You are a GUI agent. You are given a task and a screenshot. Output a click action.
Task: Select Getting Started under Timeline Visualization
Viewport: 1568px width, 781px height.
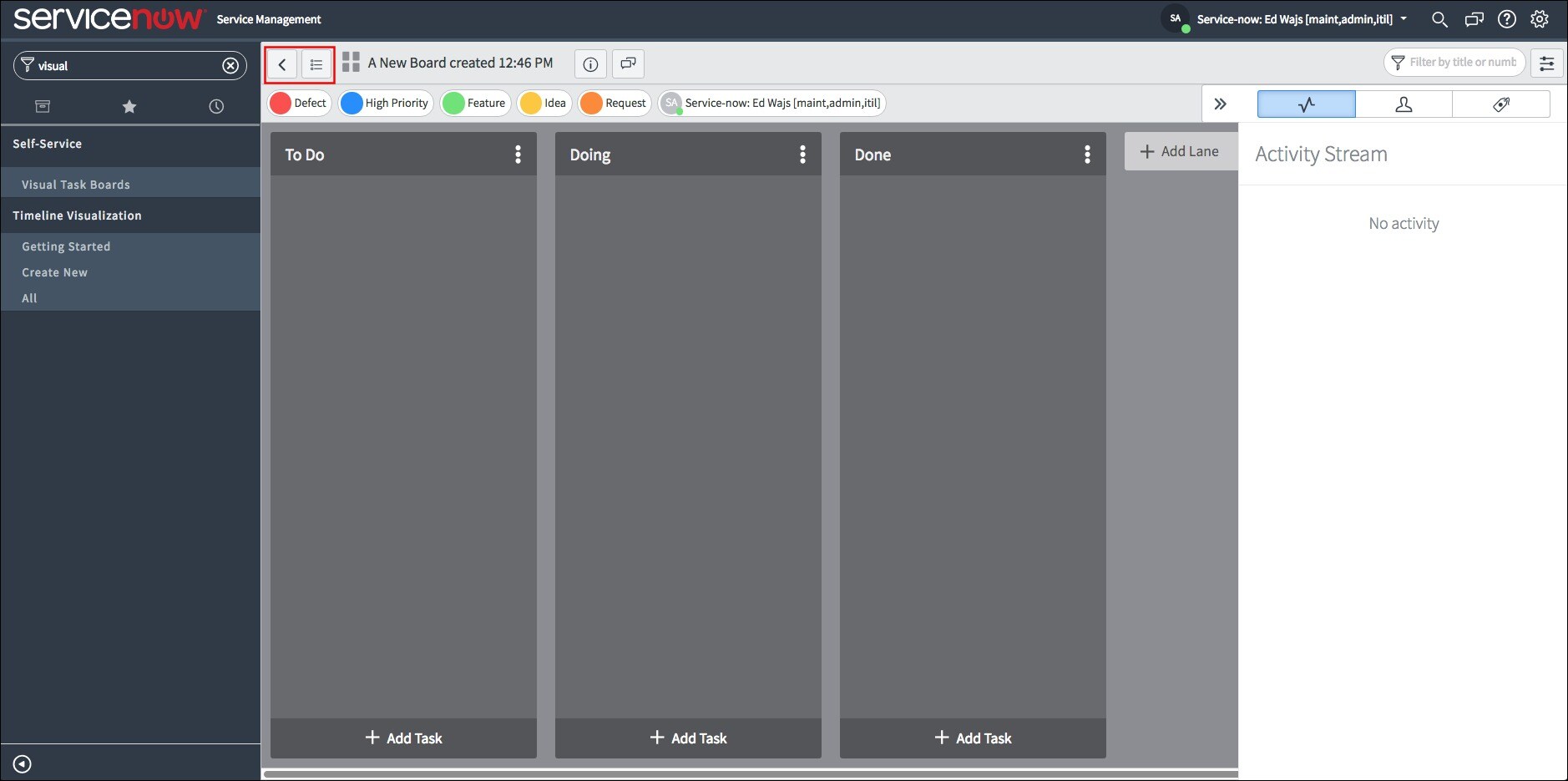pyautogui.click(x=65, y=246)
